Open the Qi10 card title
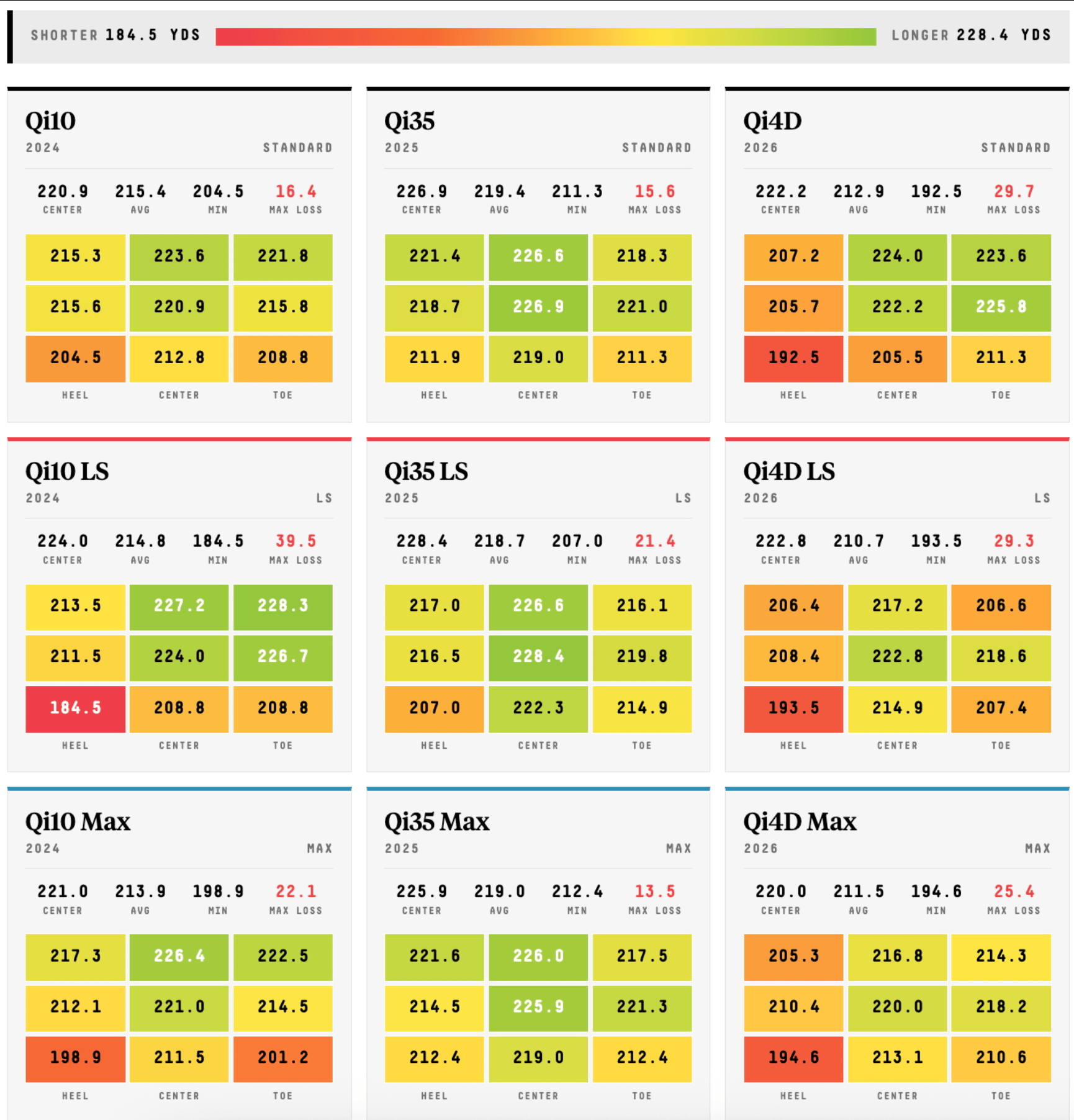This screenshot has width=1074, height=1120. click(50, 121)
